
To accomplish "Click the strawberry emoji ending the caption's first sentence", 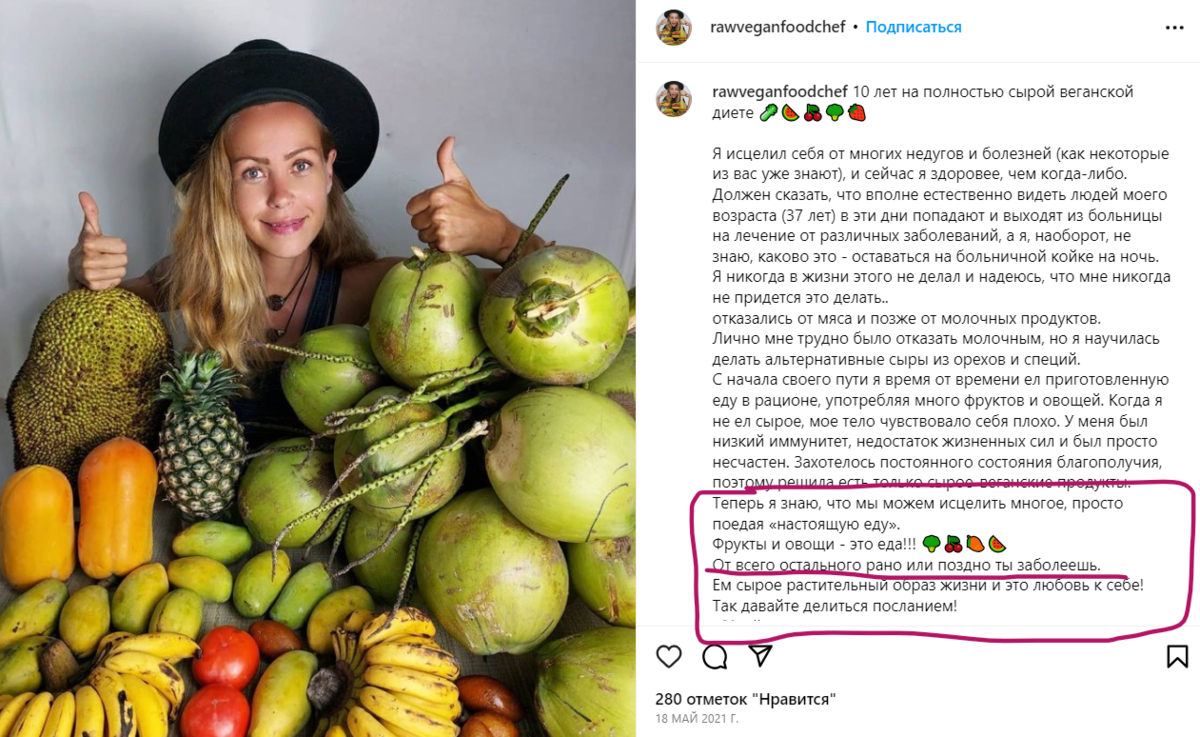I will click(856, 113).
